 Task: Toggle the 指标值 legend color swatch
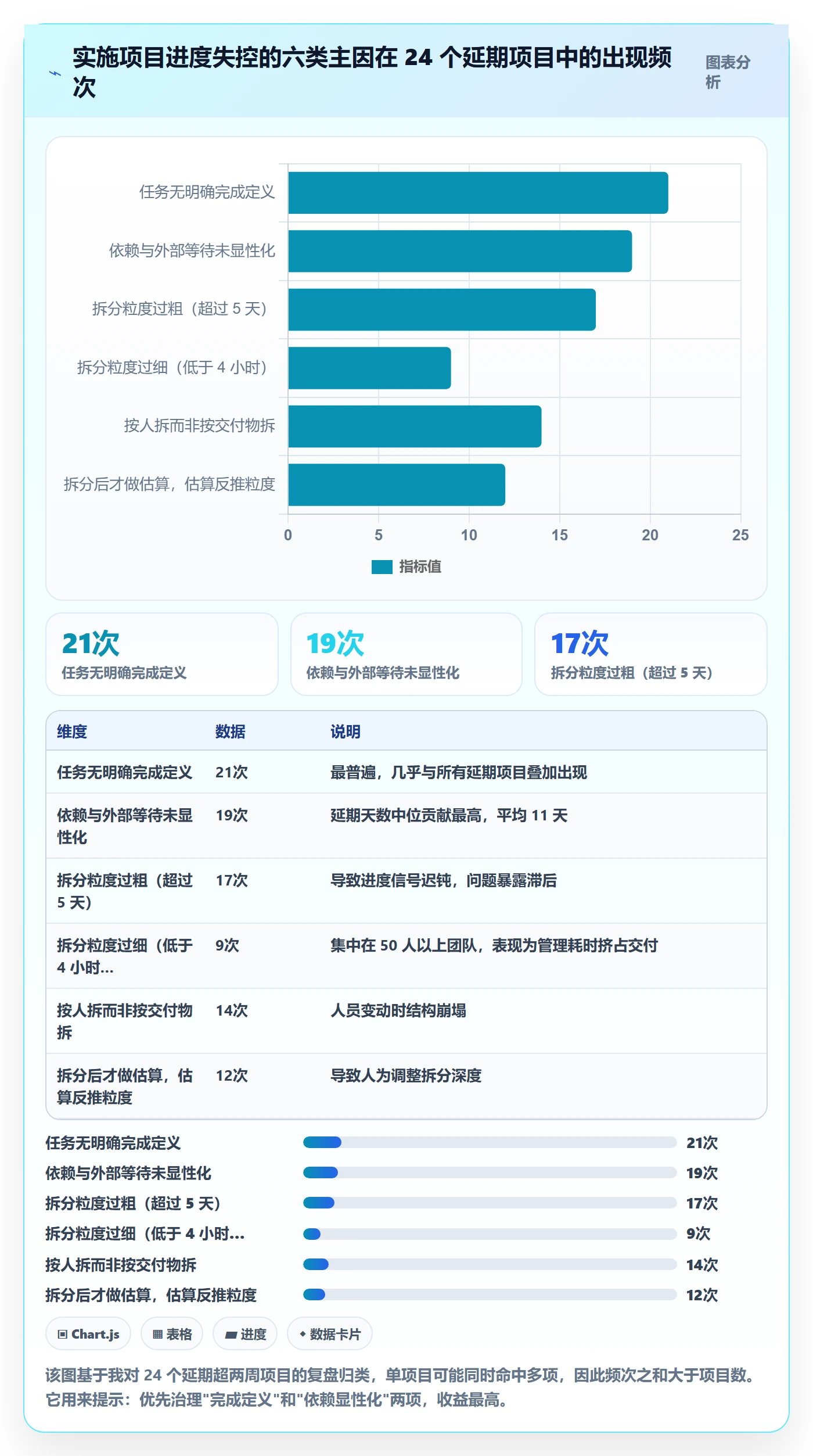[382, 566]
